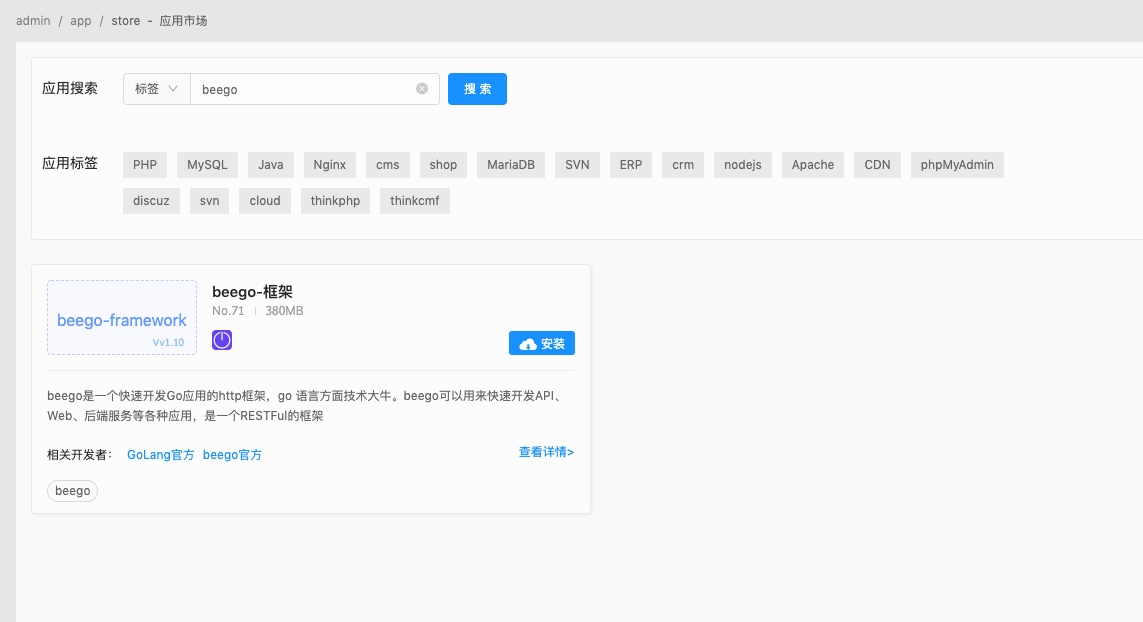Click the 搜索 search button
Viewport: 1143px width, 622px height.
point(477,89)
